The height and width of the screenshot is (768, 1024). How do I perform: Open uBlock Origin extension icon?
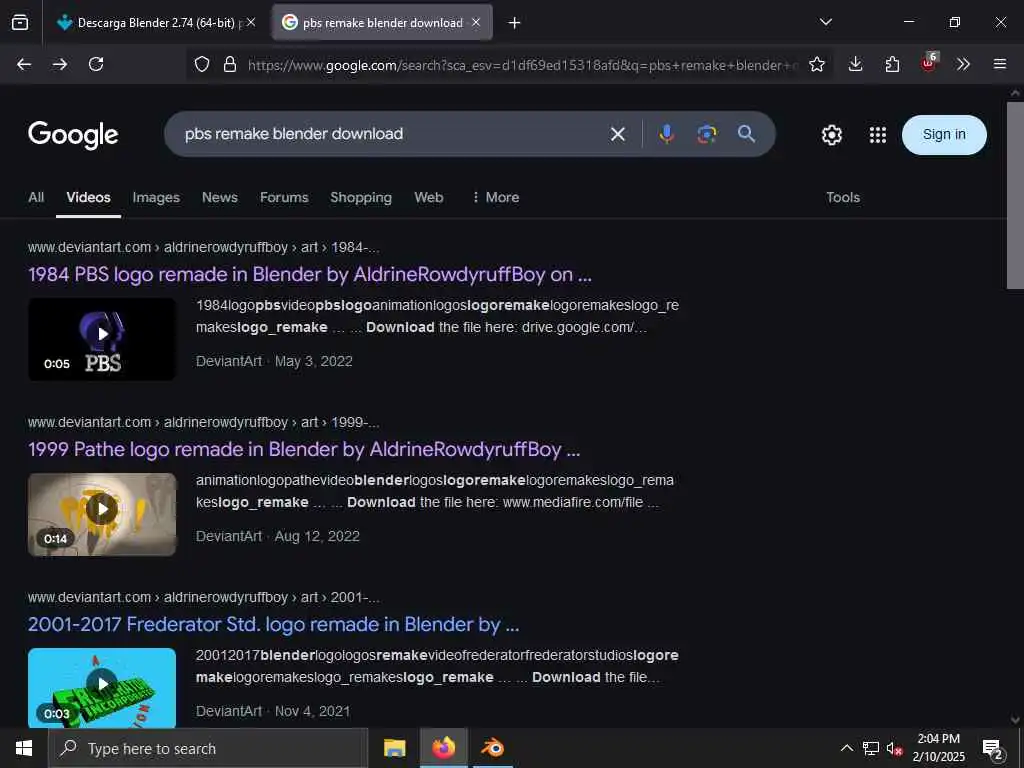click(929, 63)
